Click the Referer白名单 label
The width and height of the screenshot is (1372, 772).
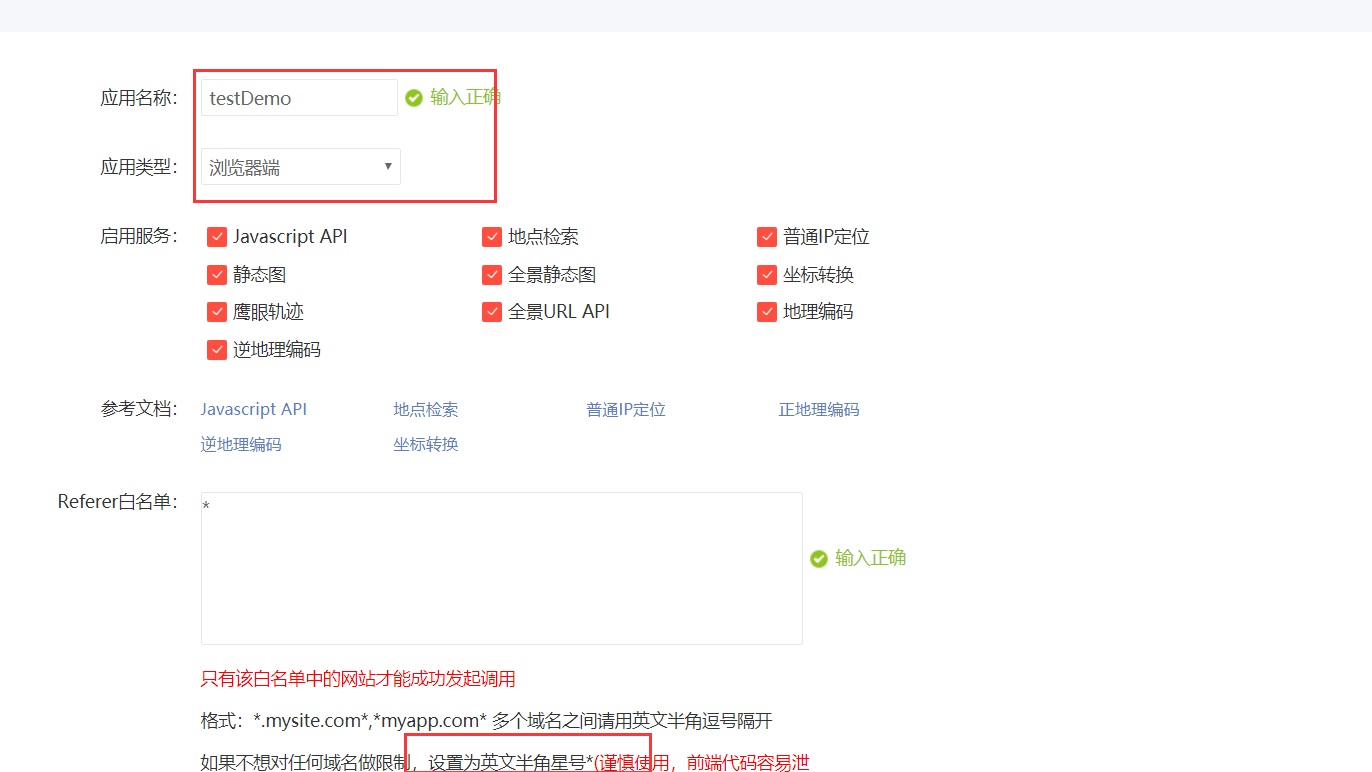118,502
